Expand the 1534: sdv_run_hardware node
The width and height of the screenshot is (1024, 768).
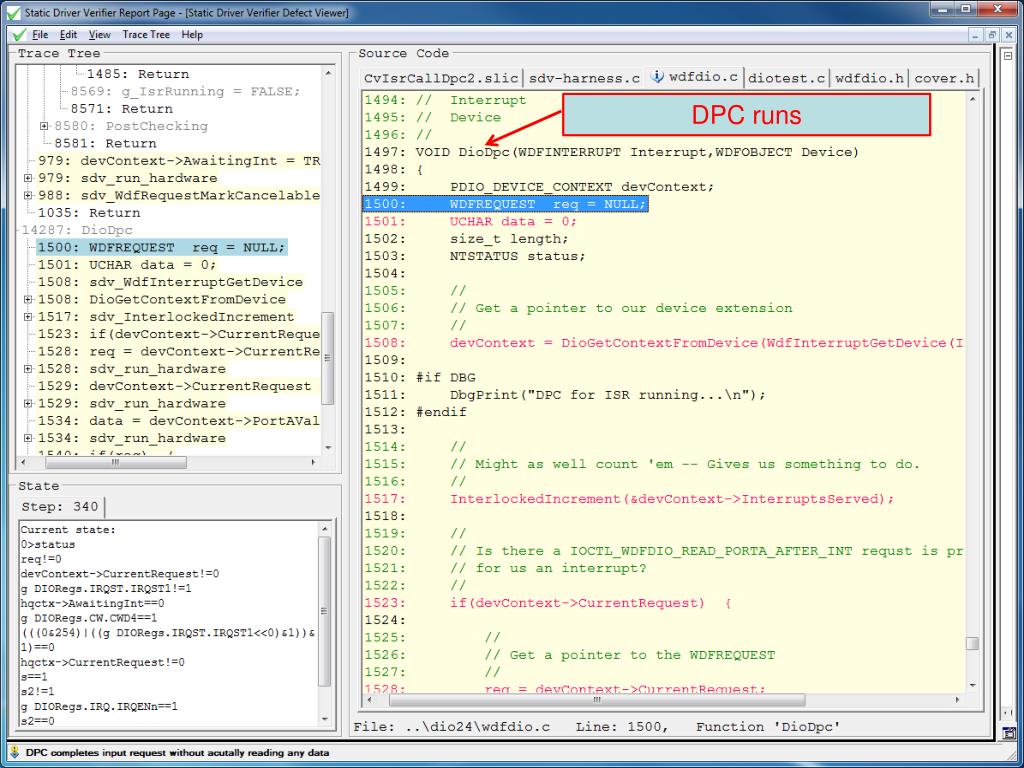coord(27,438)
